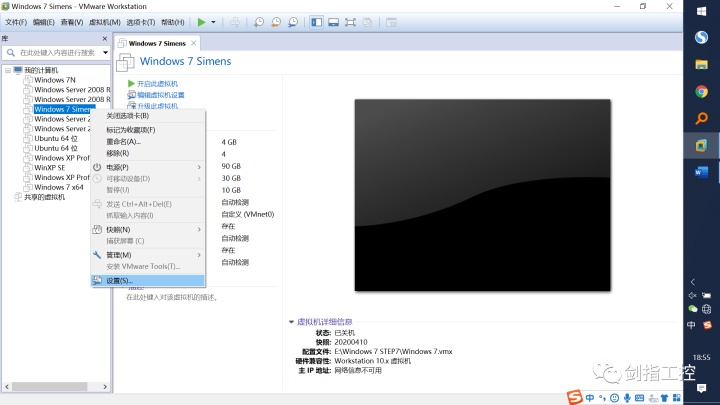Expand hidden tray icons chevron

click(693, 282)
